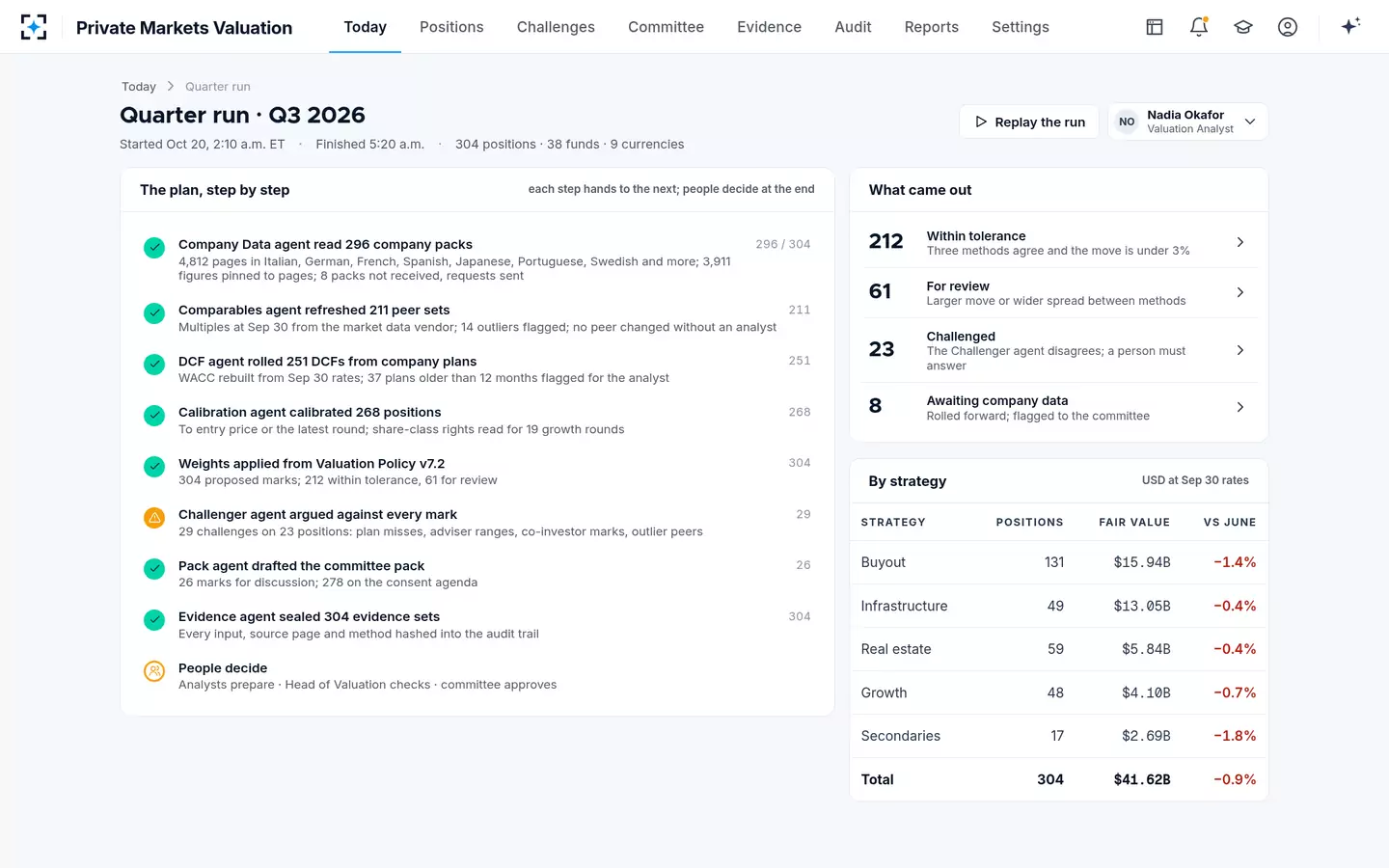
Task: Click the NO avatar badge for Nadia Okafor
Action: 1127,122
